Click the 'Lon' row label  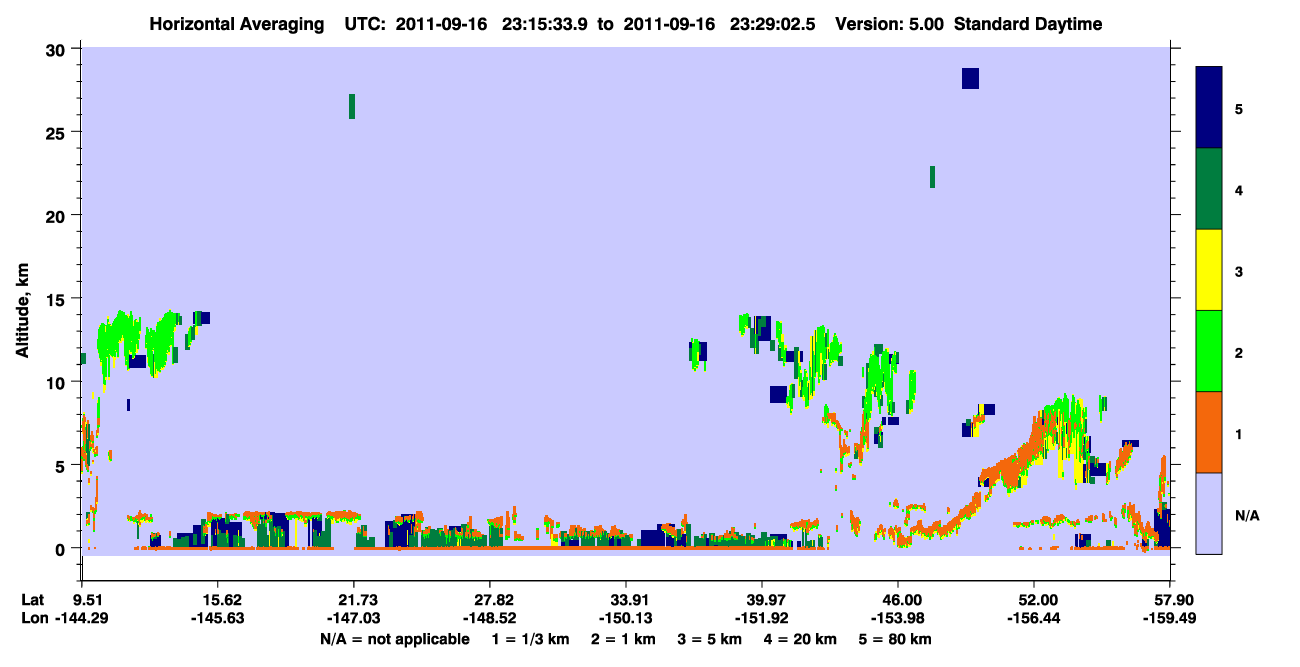33,618
